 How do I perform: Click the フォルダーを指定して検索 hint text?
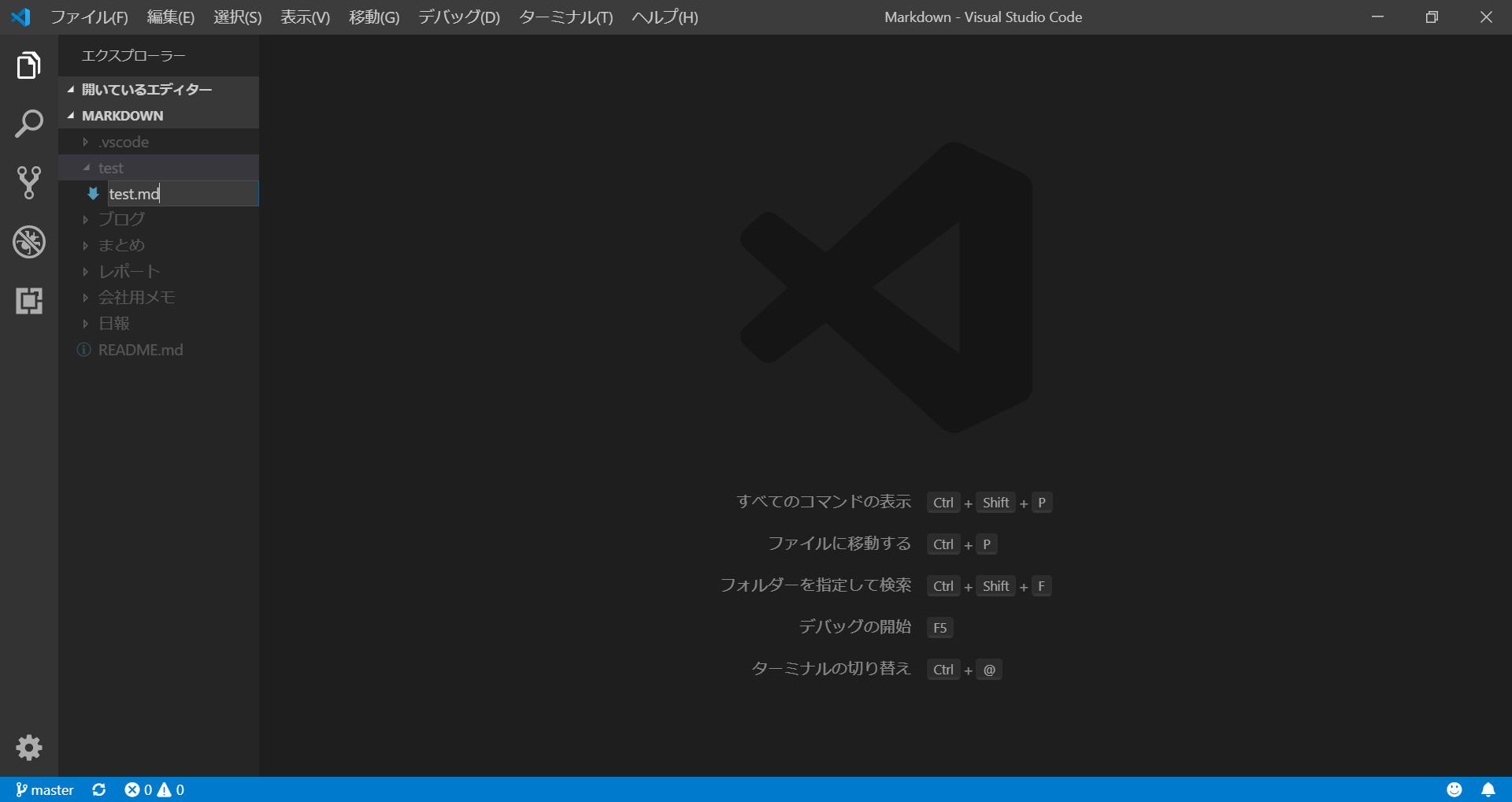[x=816, y=585]
